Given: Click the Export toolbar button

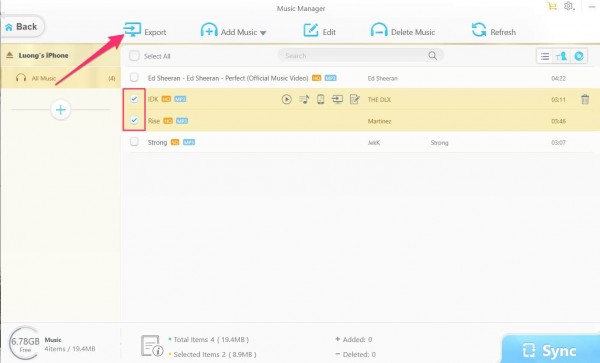Looking at the screenshot, I should click(145, 31).
